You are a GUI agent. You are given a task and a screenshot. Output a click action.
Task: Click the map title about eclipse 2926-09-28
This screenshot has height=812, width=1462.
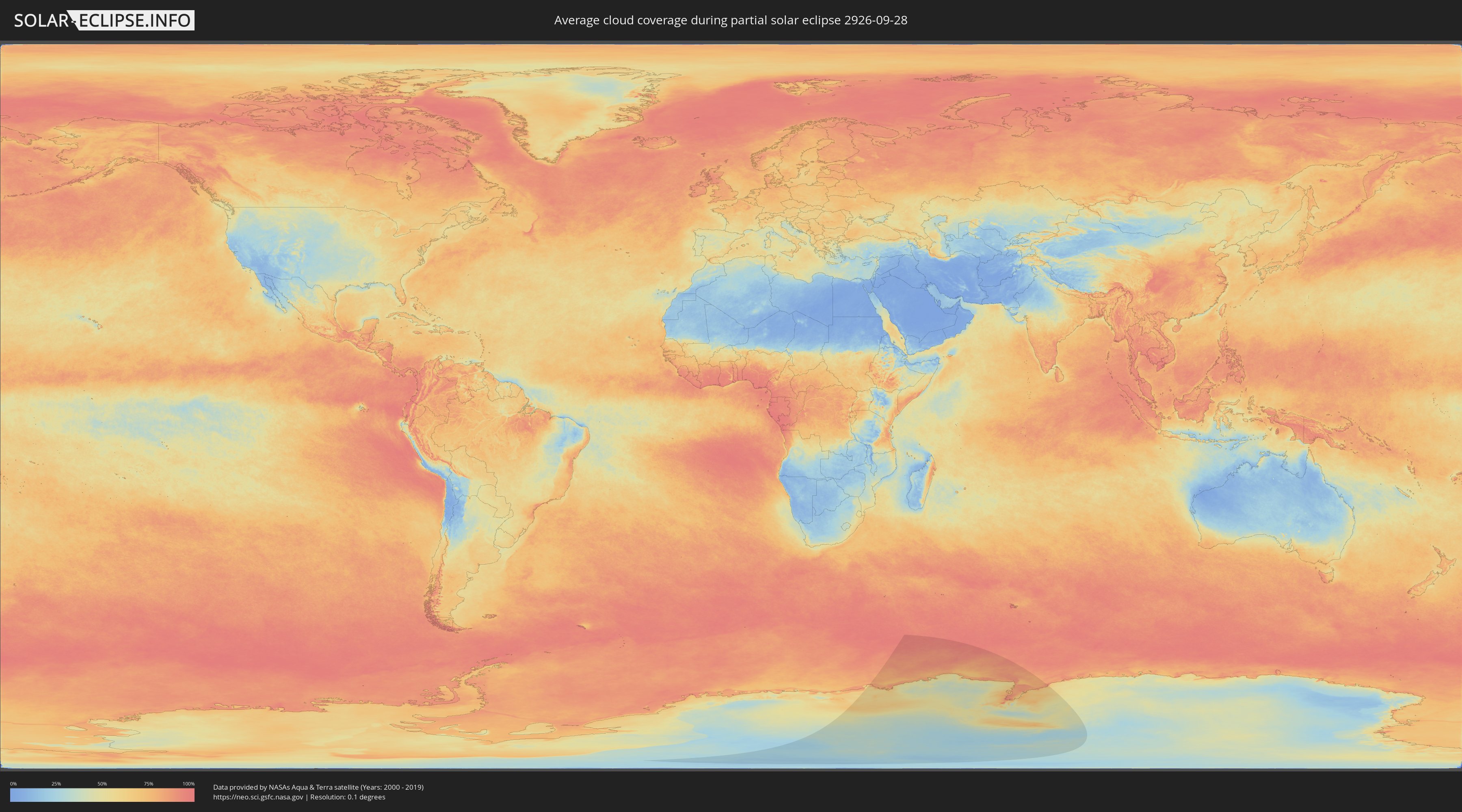click(x=731, y=20)
